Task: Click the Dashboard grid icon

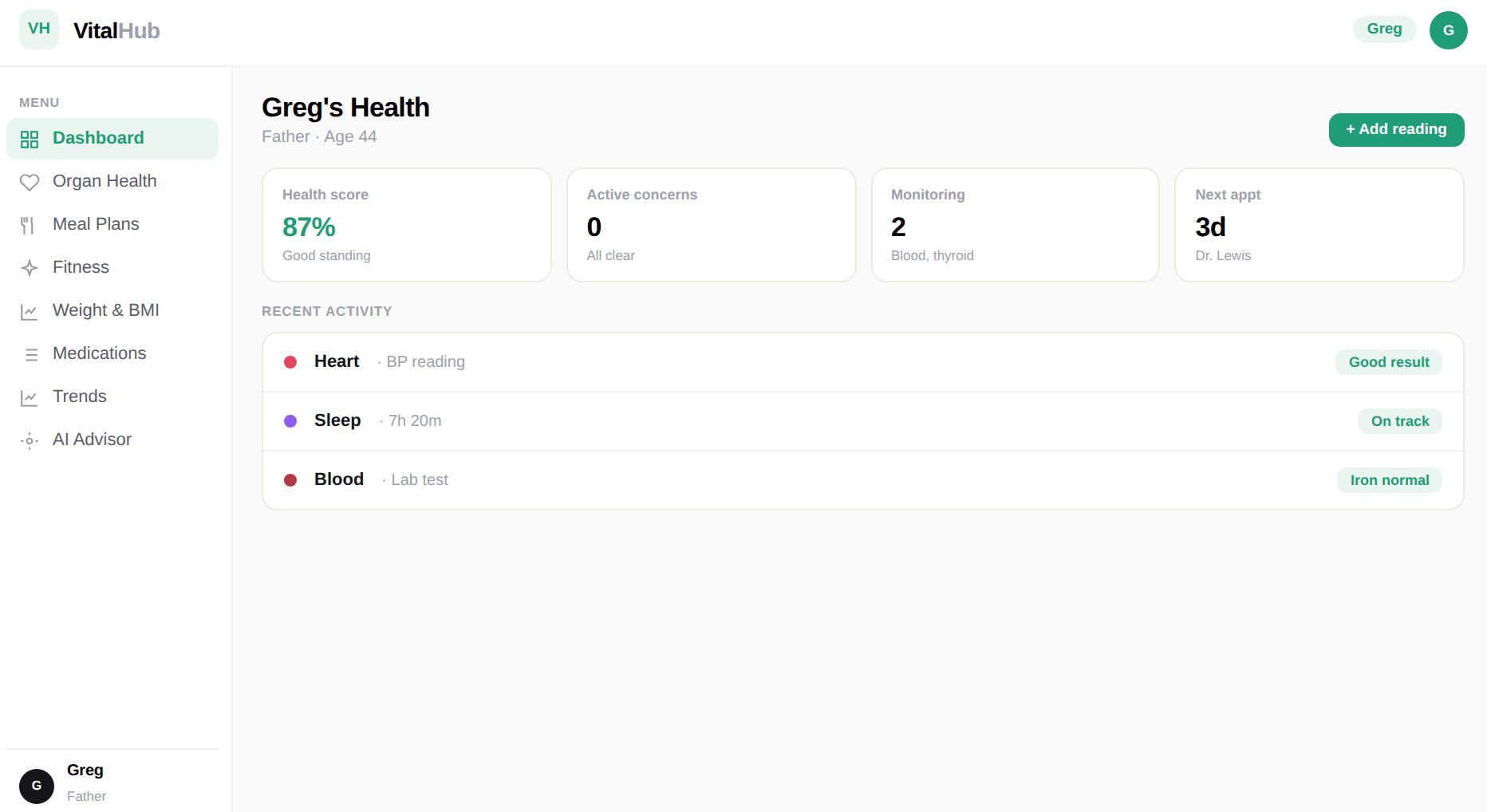Action: pos(30,140)
